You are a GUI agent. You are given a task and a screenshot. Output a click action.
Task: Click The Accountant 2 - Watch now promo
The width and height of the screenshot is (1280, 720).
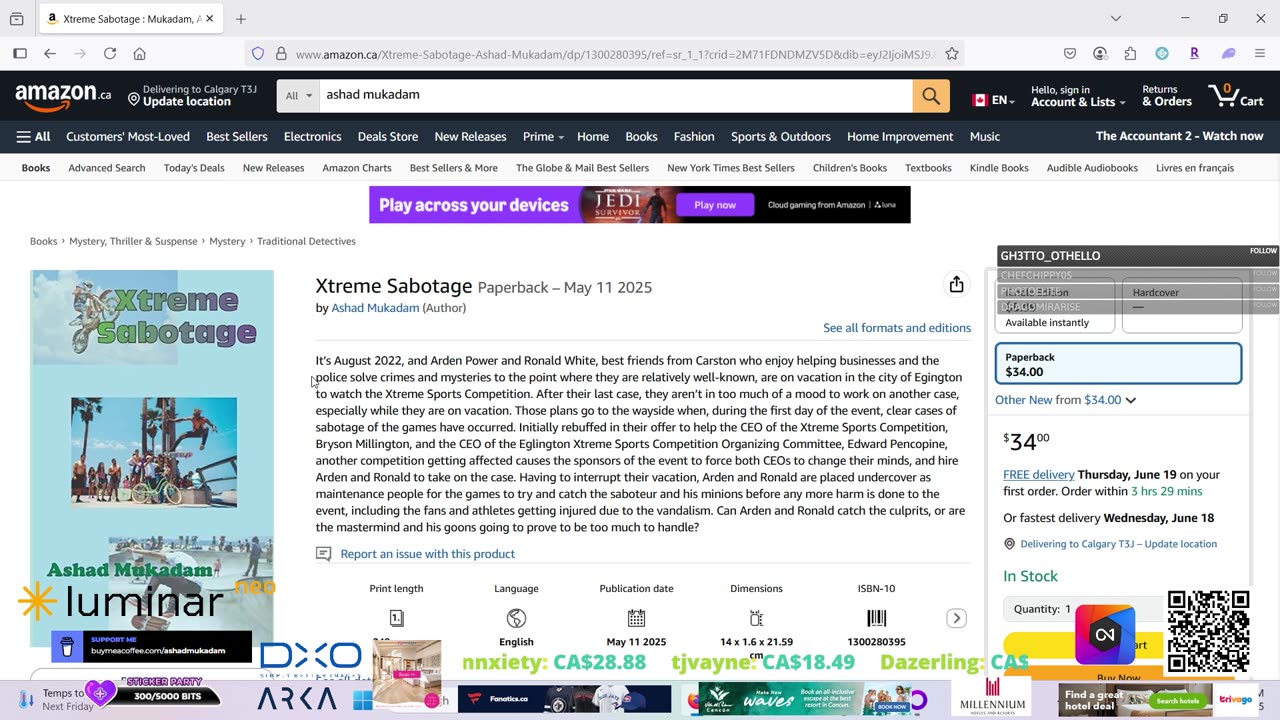(x=1179, y=137)
